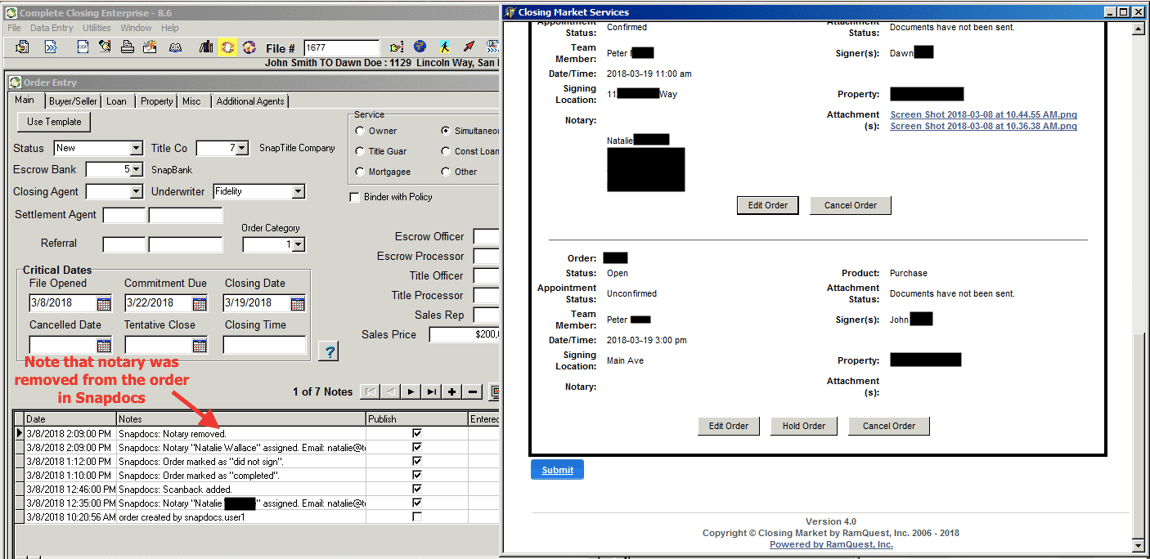Click the binoculars search toolbar icon

point(175,48)
